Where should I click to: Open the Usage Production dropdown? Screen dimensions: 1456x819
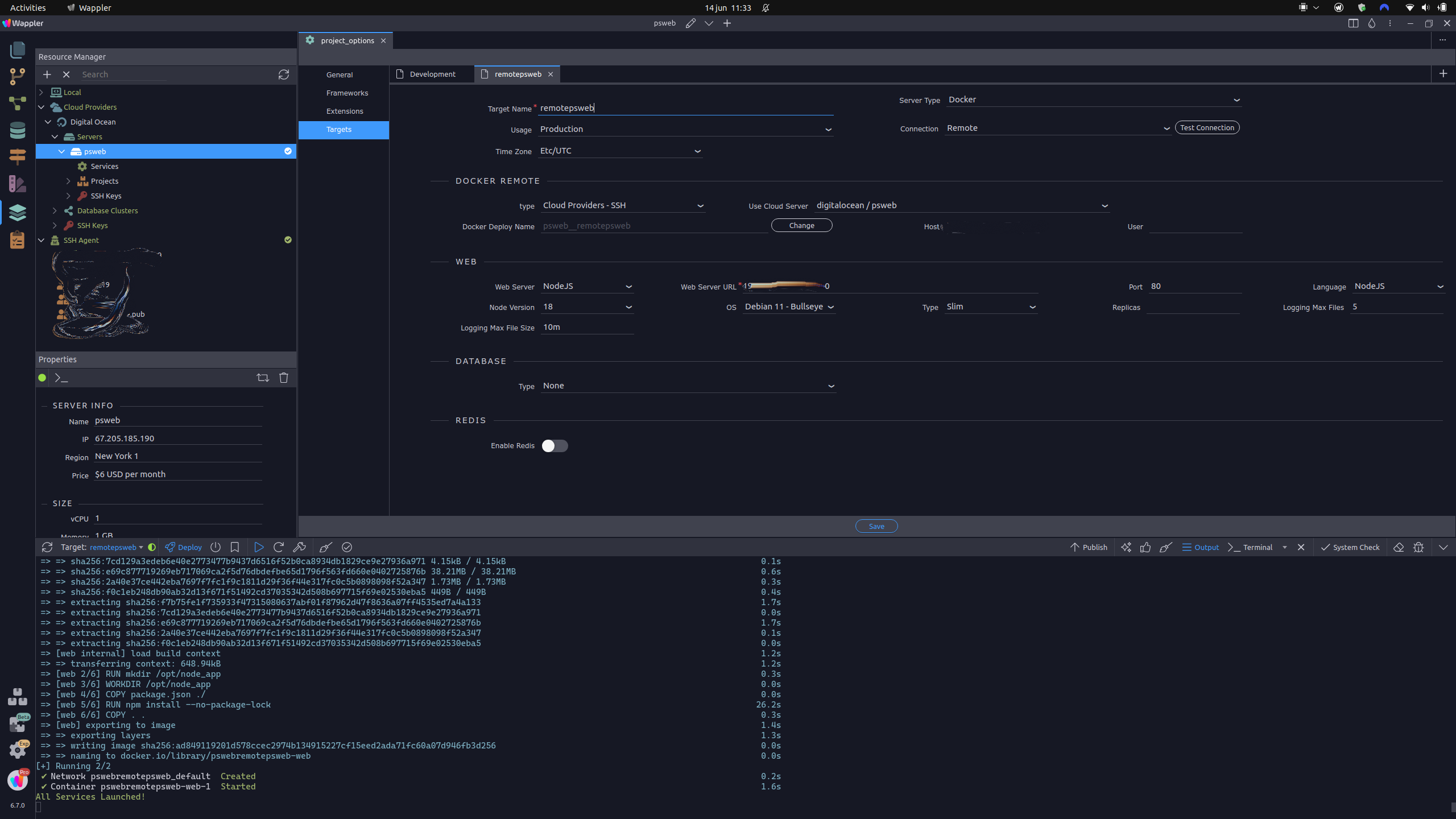(686, 129)
